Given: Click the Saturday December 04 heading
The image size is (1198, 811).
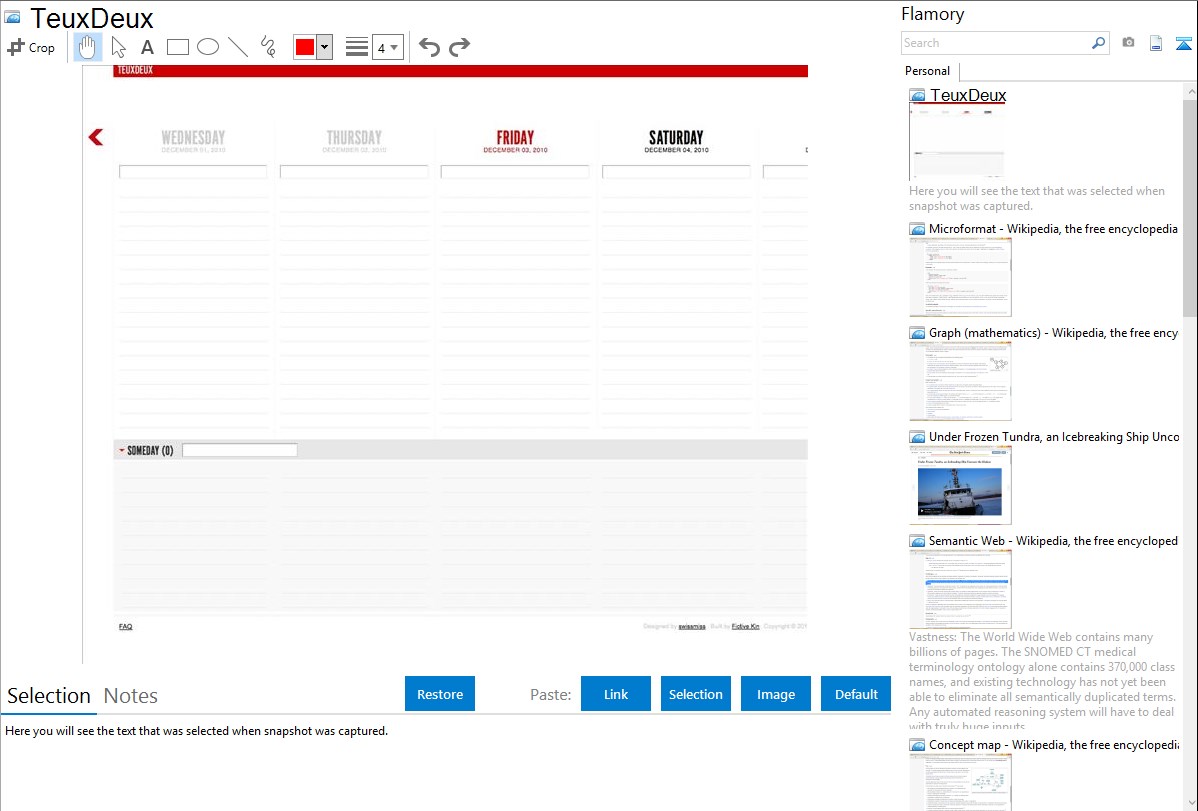Looking at the screenshot, I should (x=676, y=141).
